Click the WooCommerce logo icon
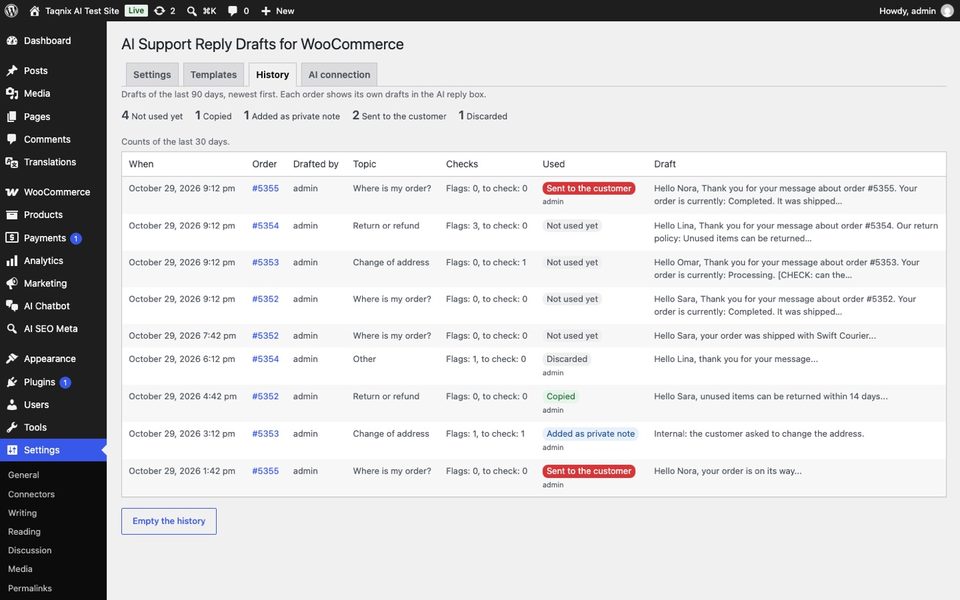 12,192
